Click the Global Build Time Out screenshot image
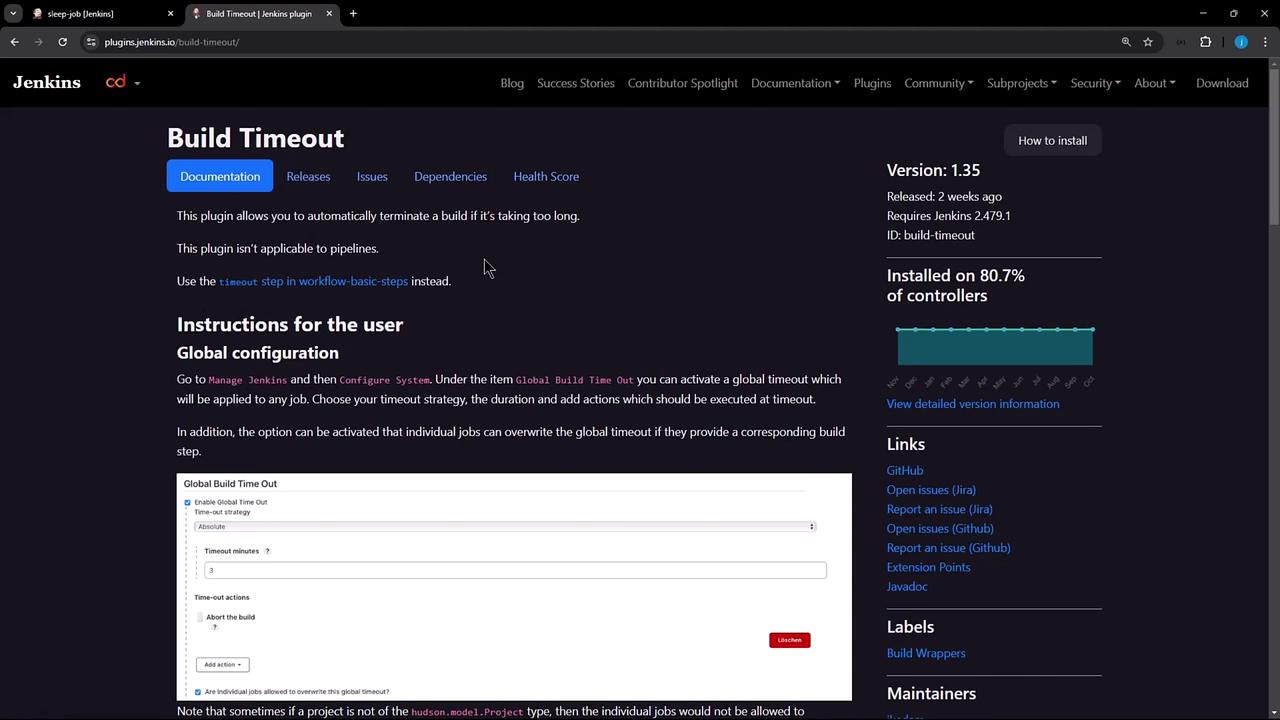 (514, 587)
